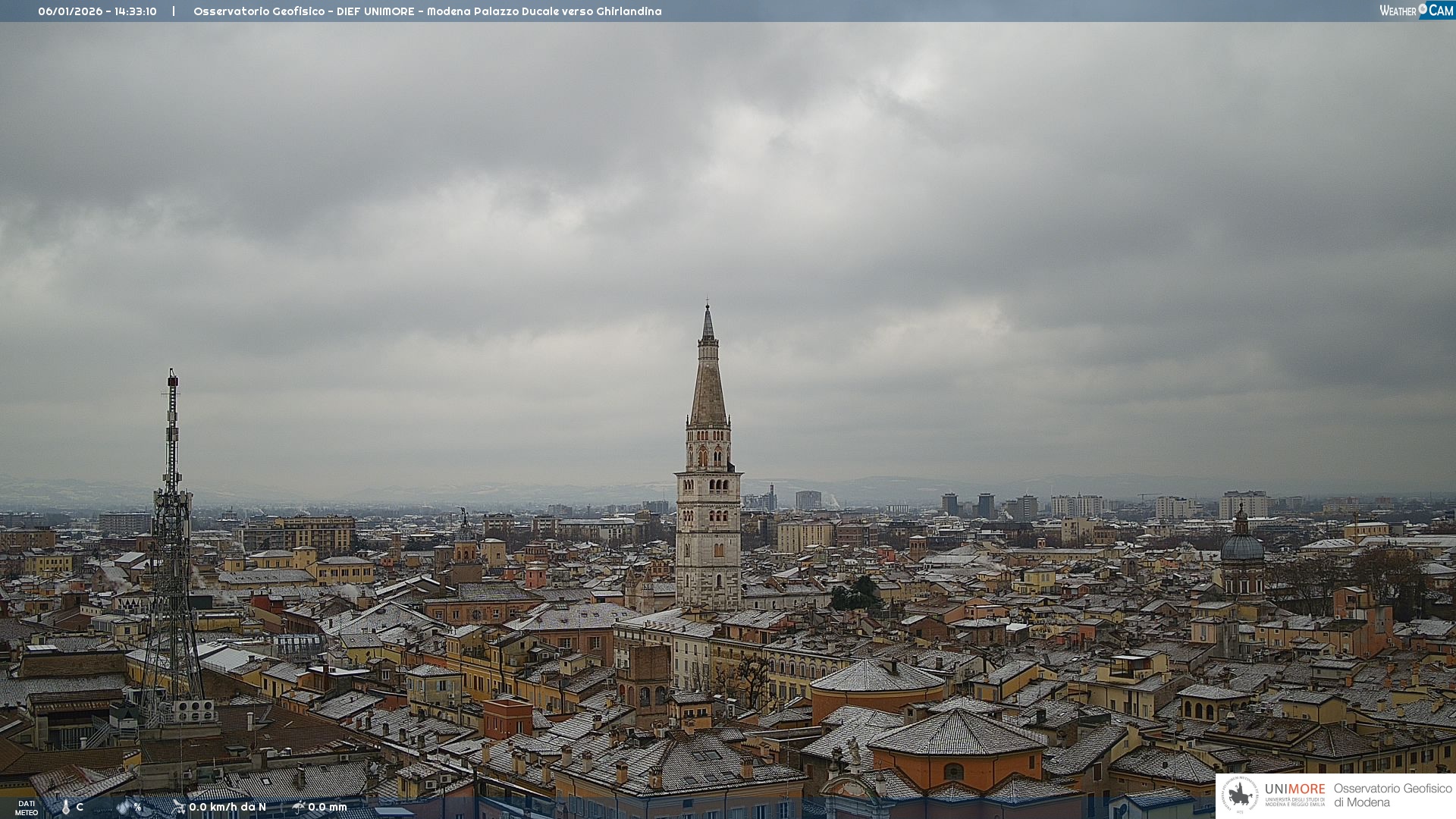Image resolution: width=1456 pixels, height=819 pixels.
Task: Click the UNIMORE university crest emblem
Action: [1240, 795]
